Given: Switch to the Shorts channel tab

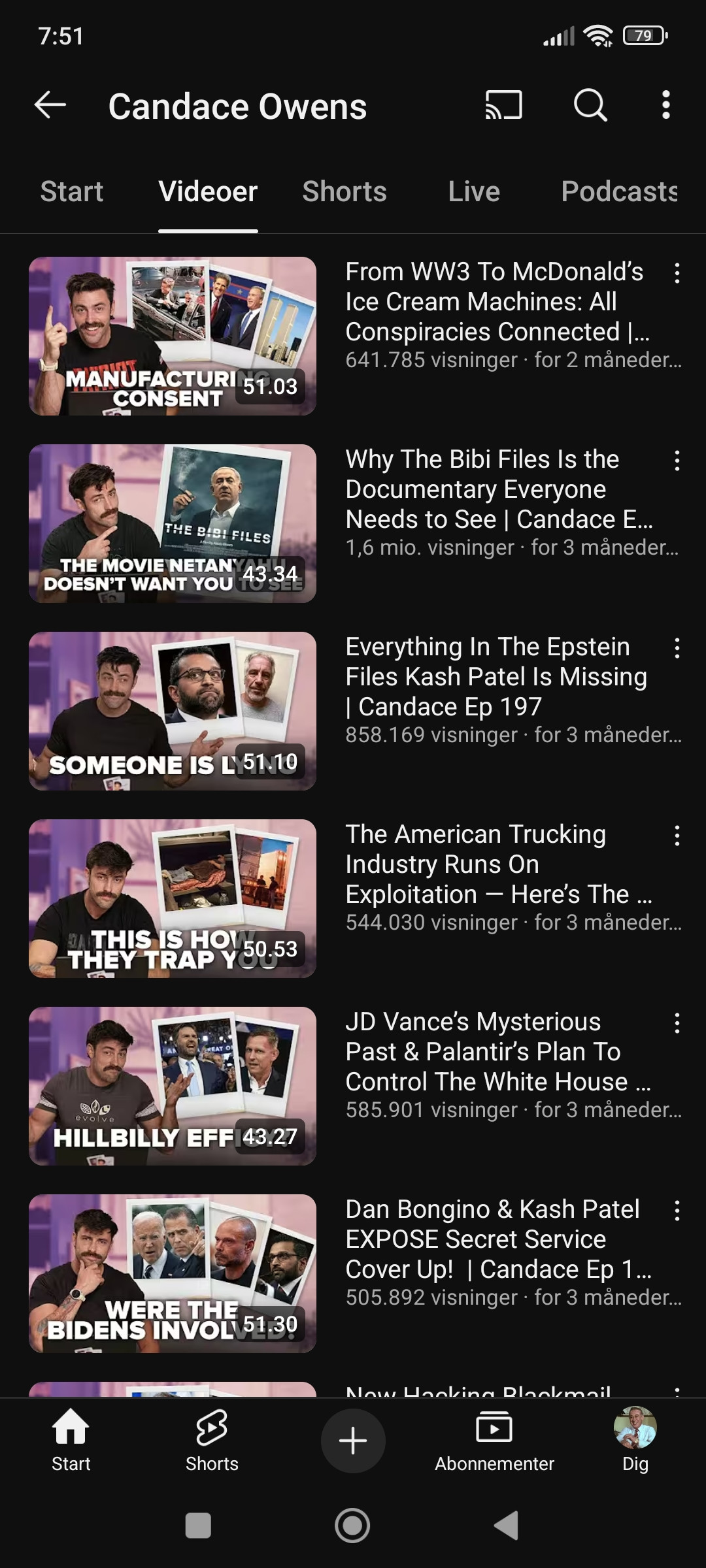Looking at the screenshot, I should [345, 191].
